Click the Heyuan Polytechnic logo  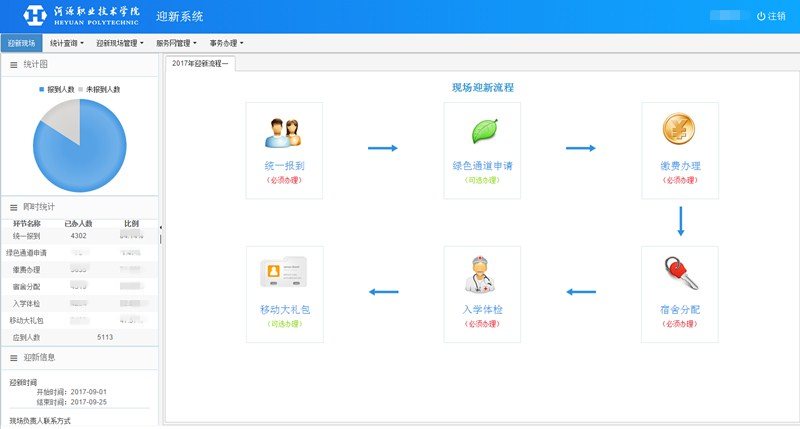[x=37, y=16]
